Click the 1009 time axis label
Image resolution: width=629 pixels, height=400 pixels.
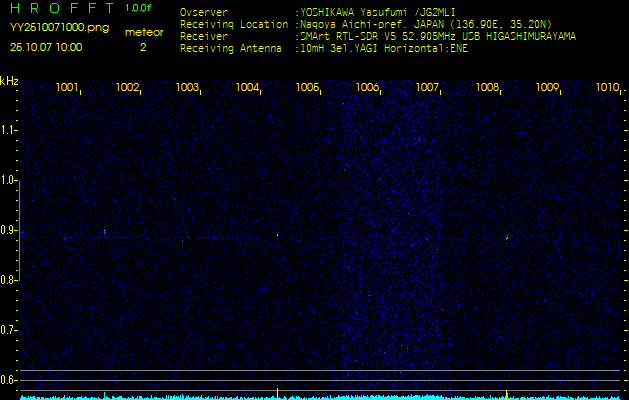click(547, 87)
